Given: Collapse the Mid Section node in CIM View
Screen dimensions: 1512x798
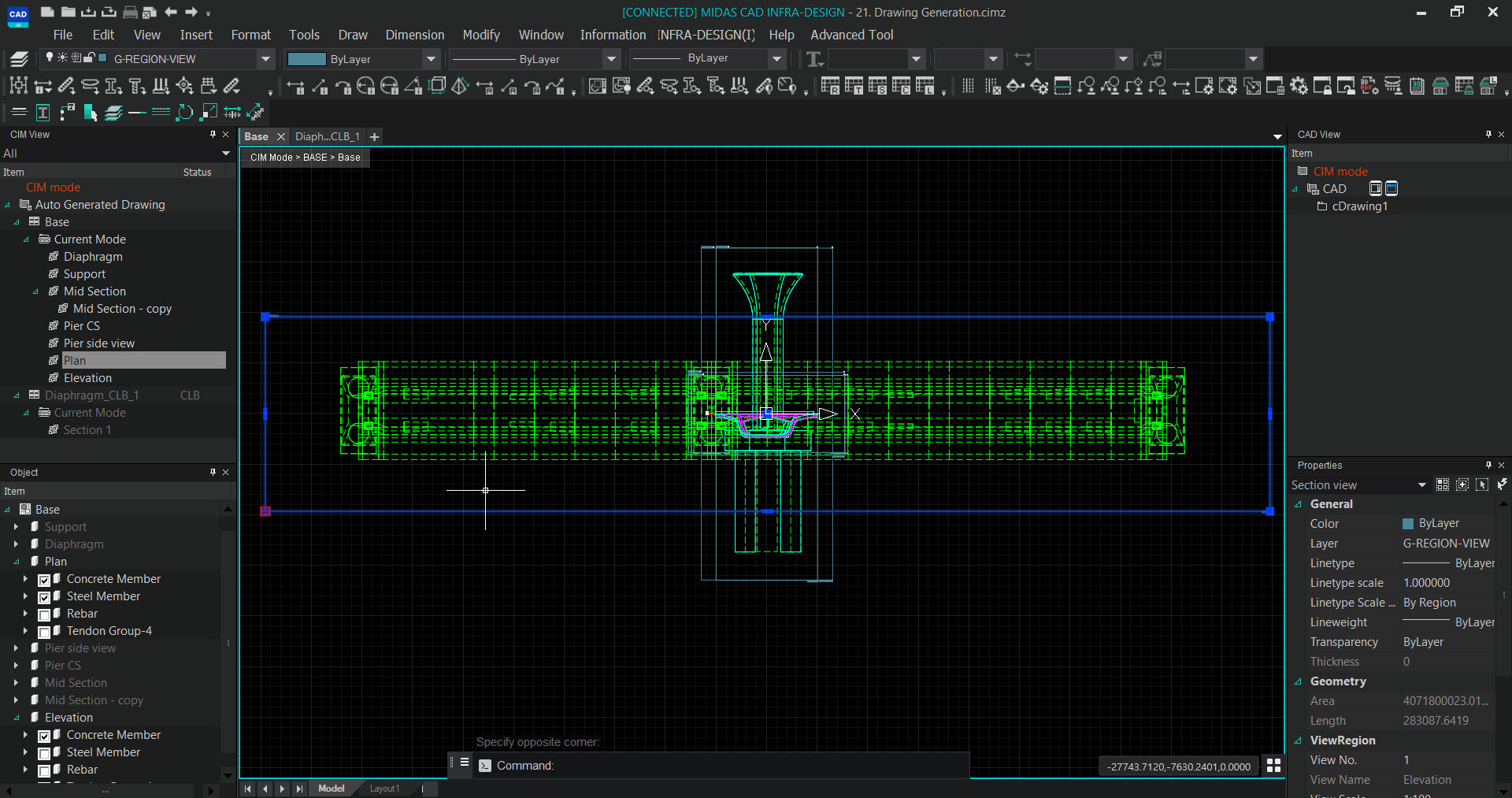Looking at the screenshot, I should pyautogui.click(x=35, y=291).
